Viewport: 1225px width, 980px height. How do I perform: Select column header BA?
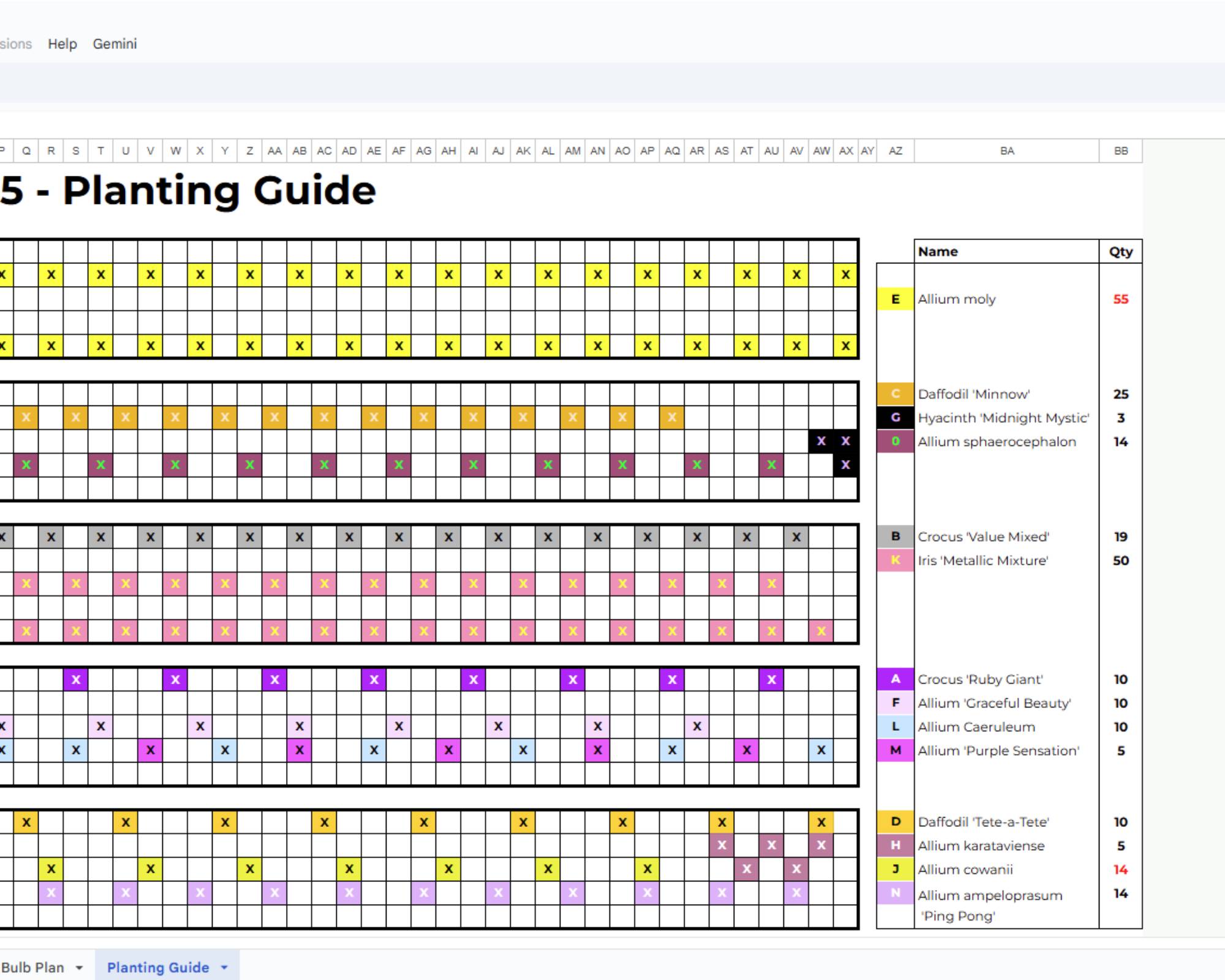click(x=1008, y=150)
